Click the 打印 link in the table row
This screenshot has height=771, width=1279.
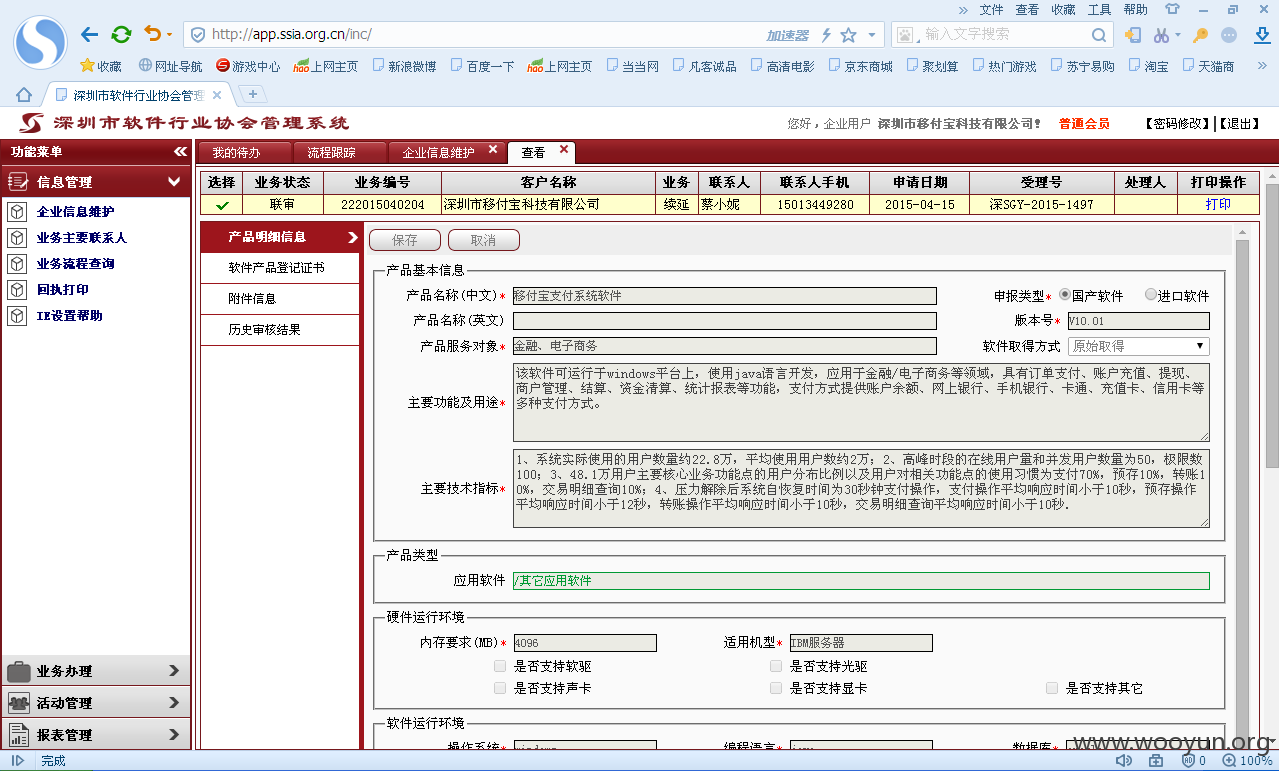[1218, 204]
